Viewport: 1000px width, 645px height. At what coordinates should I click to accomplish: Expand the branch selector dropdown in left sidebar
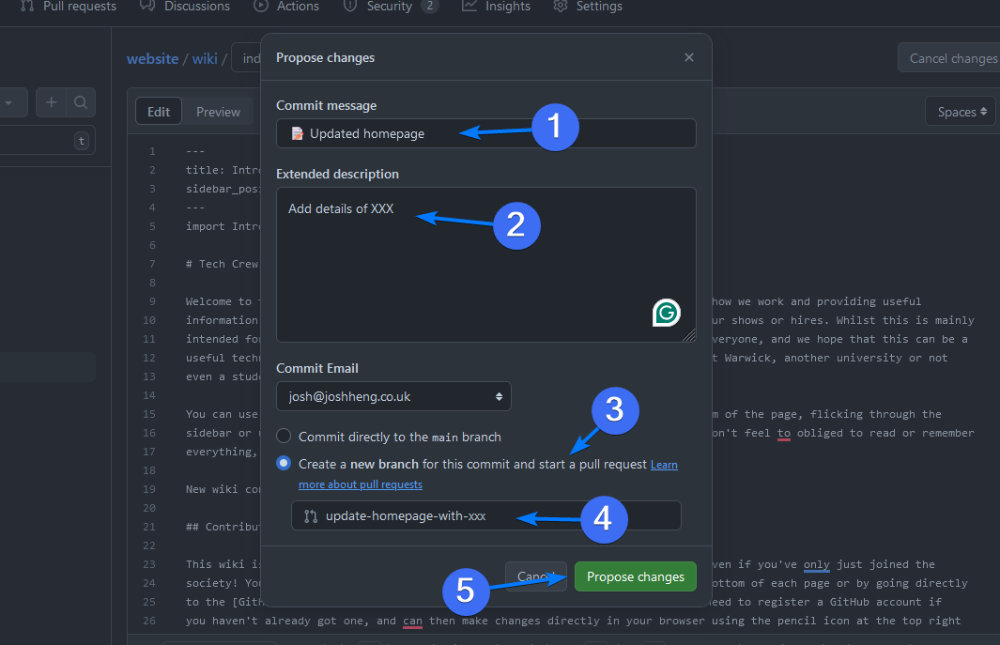coord(10,102)
